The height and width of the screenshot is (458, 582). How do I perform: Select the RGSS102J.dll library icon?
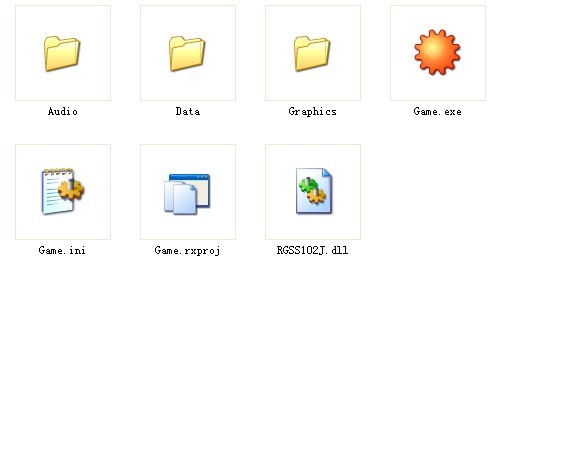click(314, 191)
